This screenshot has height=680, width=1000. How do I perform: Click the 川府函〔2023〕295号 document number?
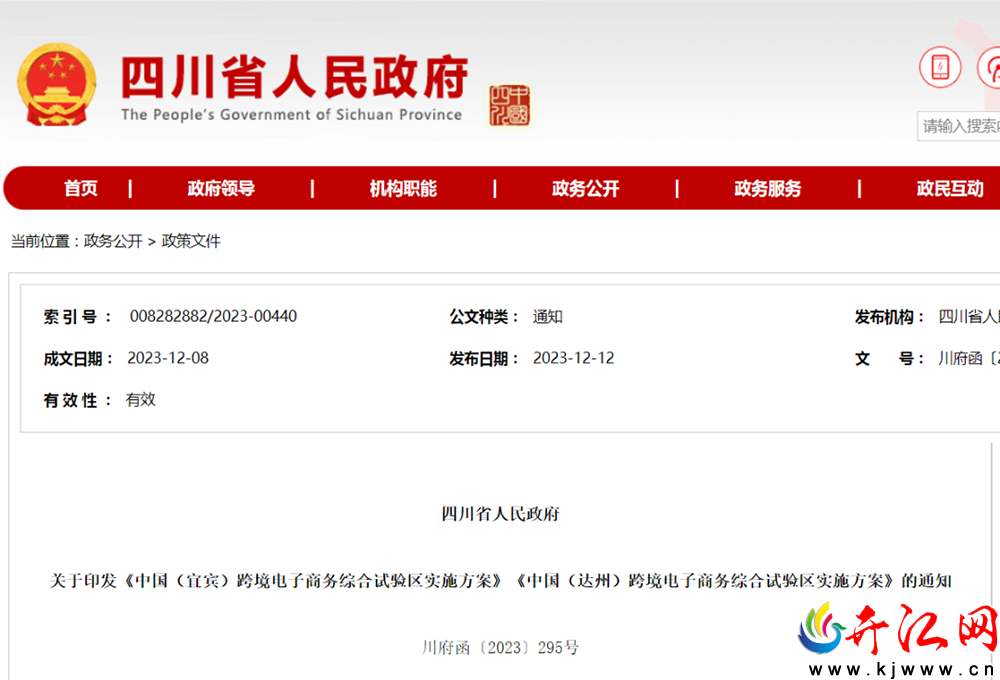coord(500,647)
